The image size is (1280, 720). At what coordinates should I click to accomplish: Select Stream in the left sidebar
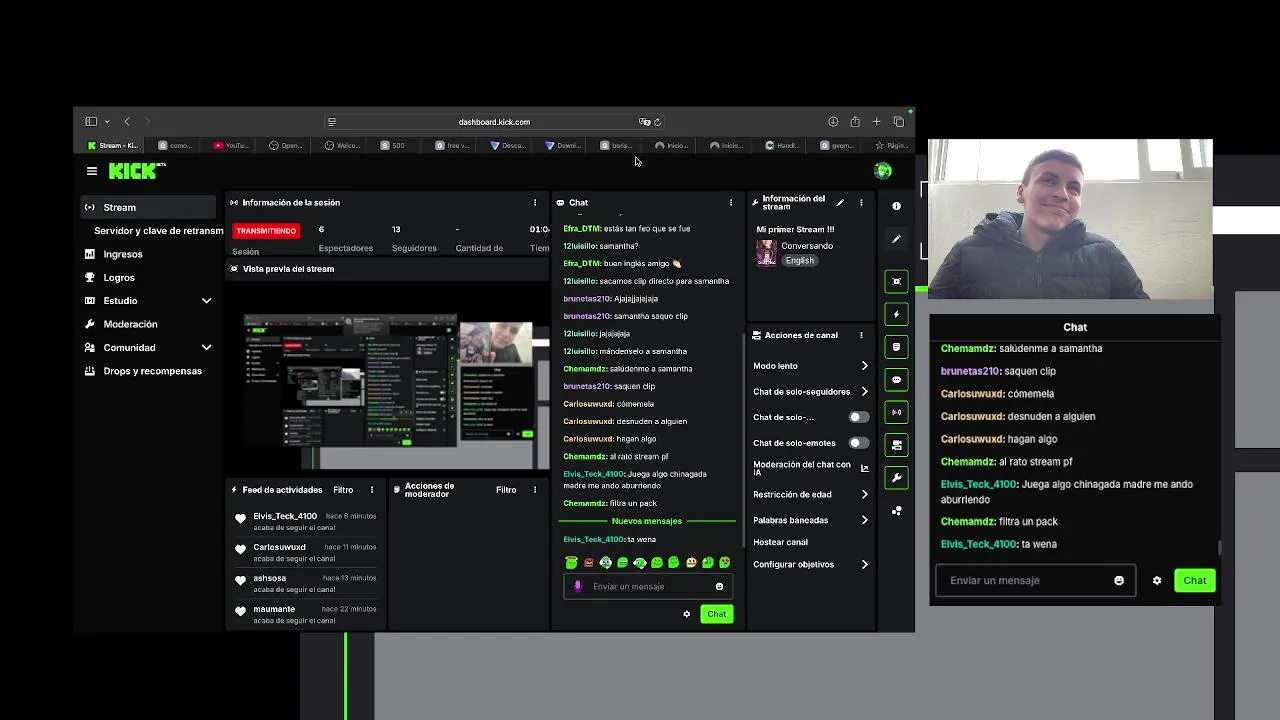pyautogui.click(x=148, y=207)
